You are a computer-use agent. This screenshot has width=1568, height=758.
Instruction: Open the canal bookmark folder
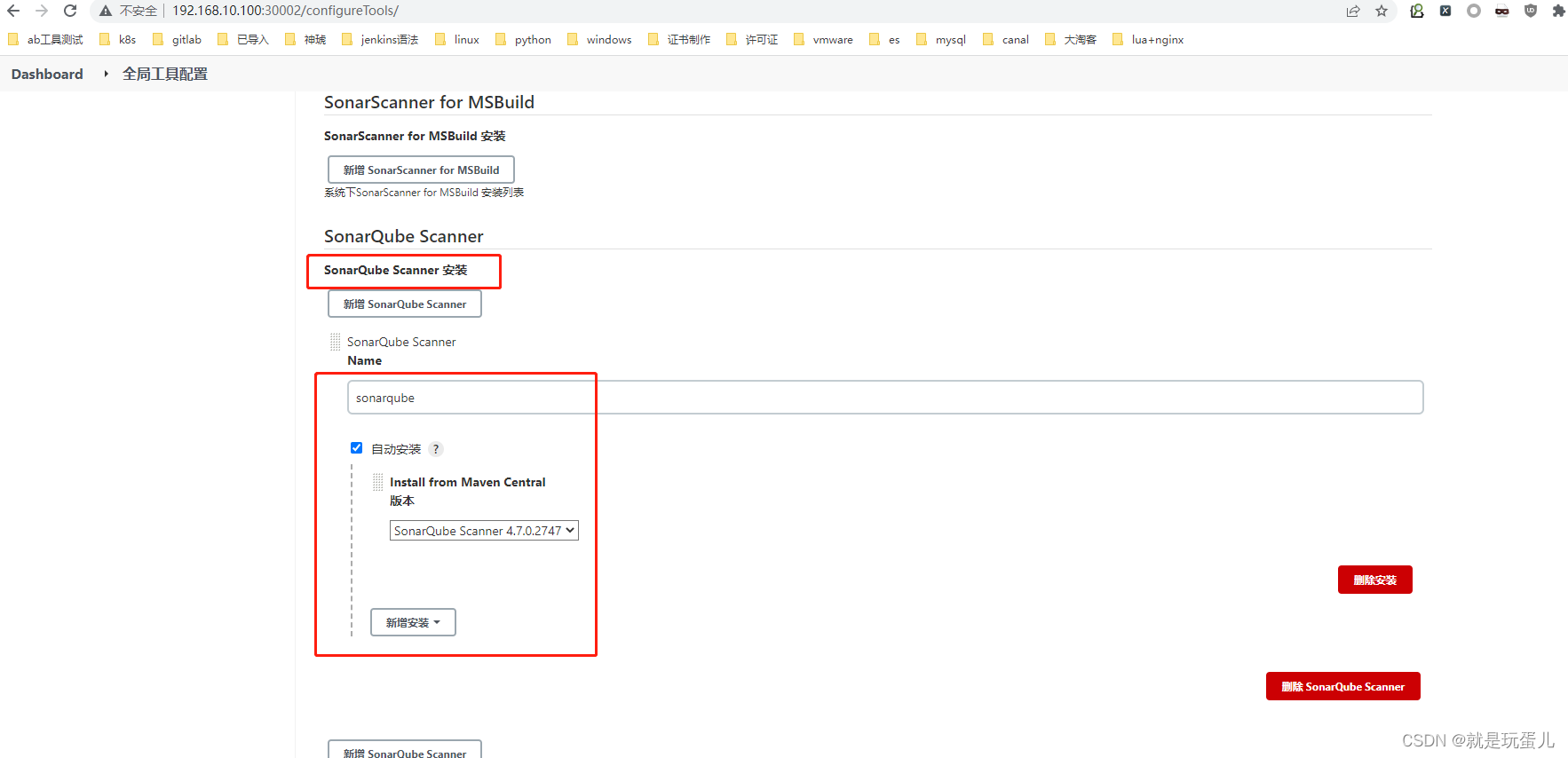1006,39
